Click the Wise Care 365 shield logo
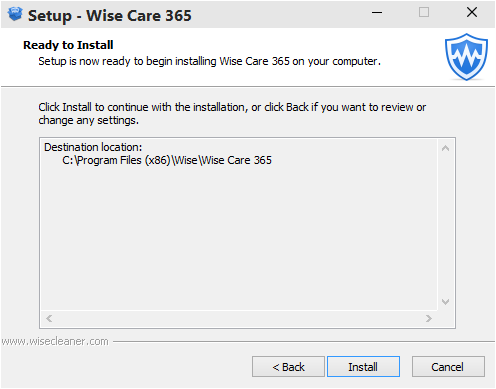 [466, 57]
